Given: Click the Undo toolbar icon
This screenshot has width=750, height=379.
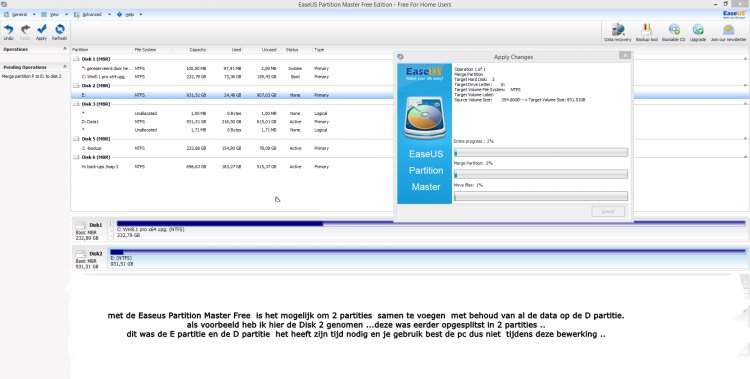Looking at the screenshot, I should pos(9,30).
